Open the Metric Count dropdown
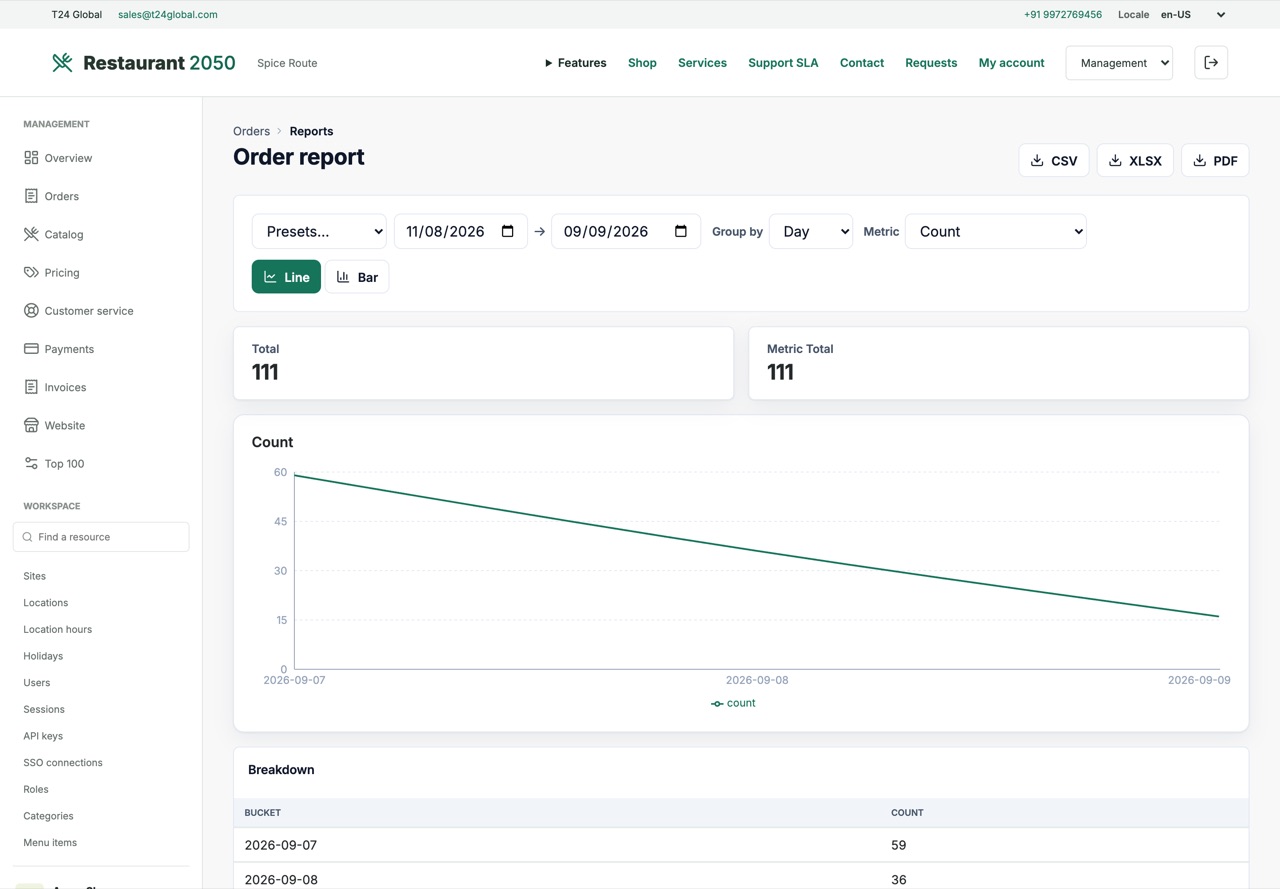 [x=995, y=231]
